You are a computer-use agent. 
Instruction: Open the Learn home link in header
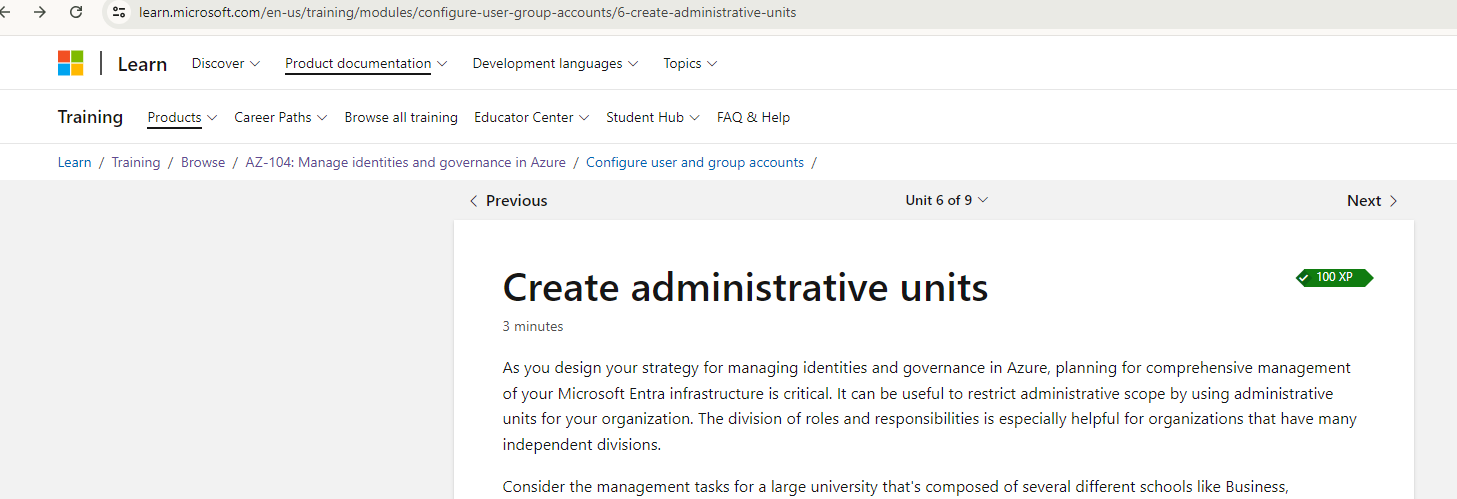tap(142, 64)
